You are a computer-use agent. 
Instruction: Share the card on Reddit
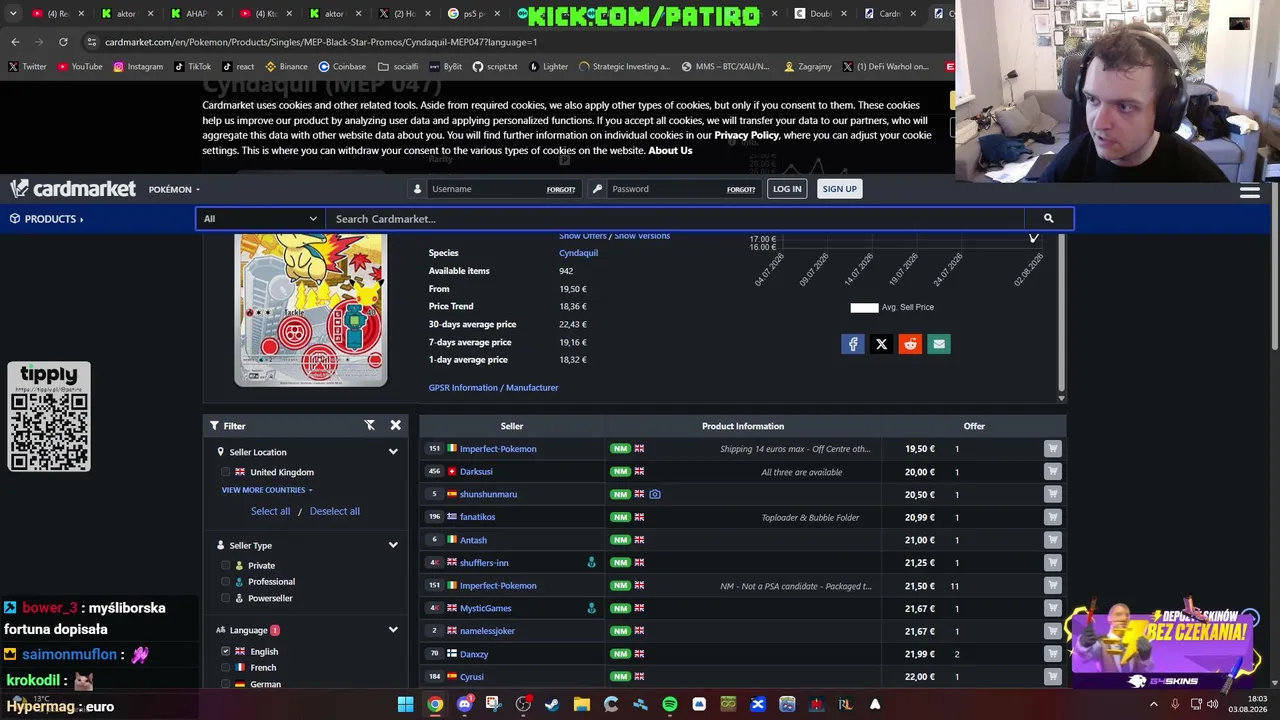[x=910, y=344]
